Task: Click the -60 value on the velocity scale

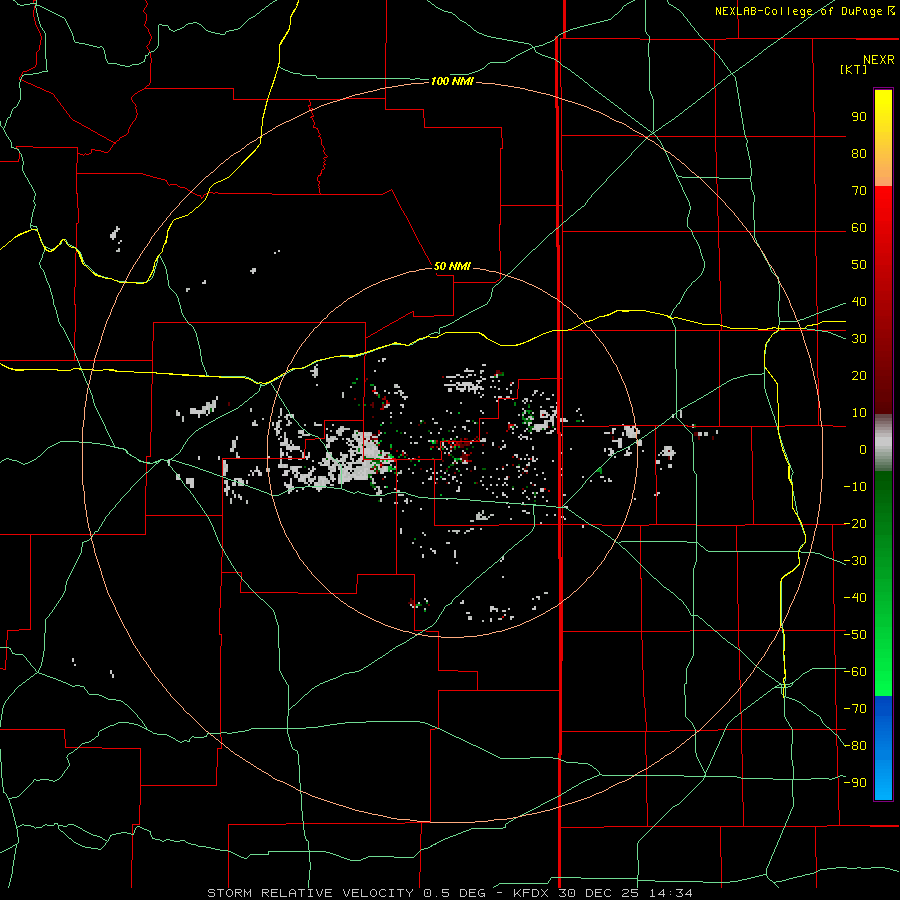Action: coord(855,672)
